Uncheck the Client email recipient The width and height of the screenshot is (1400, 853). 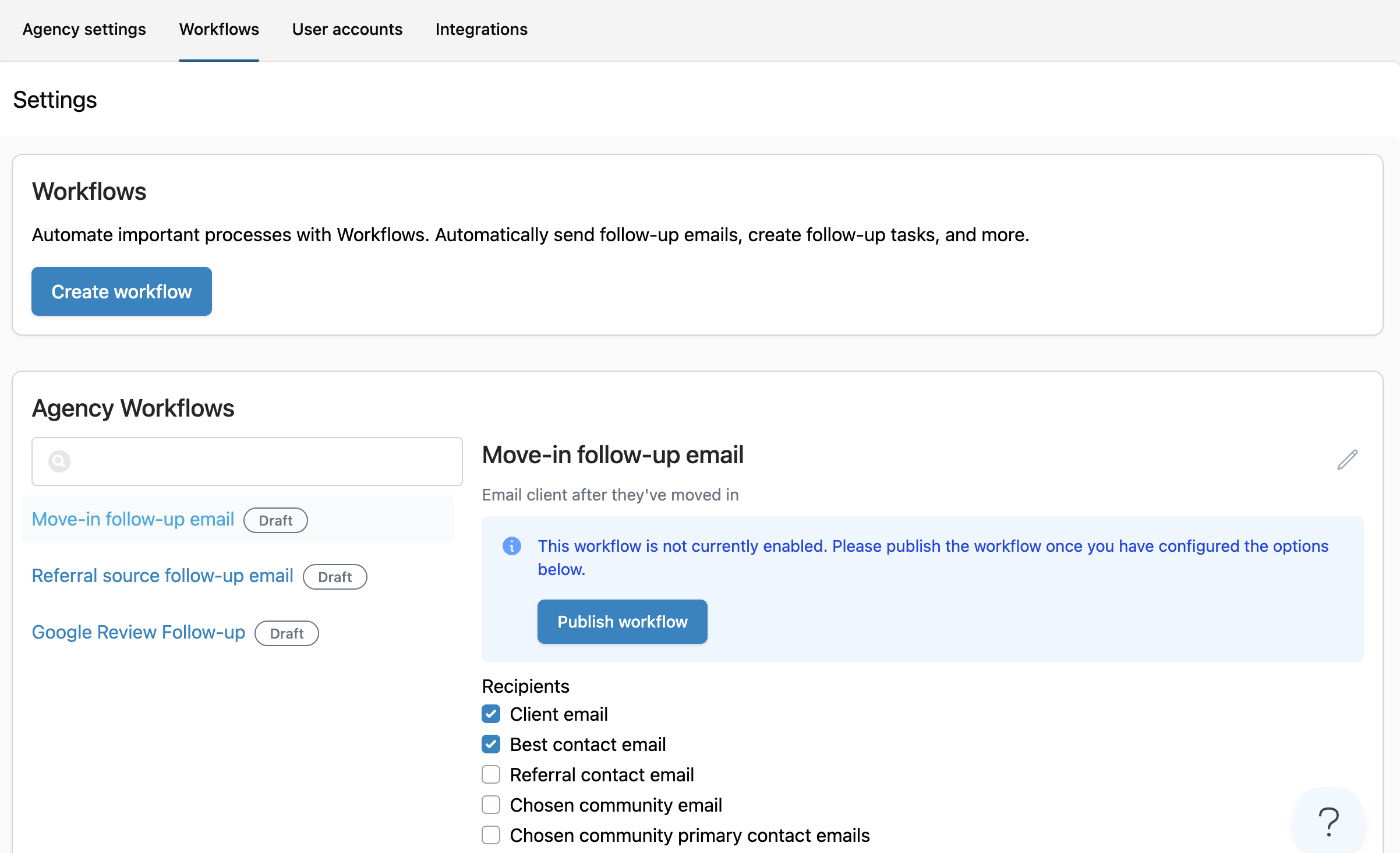(491, 714)
